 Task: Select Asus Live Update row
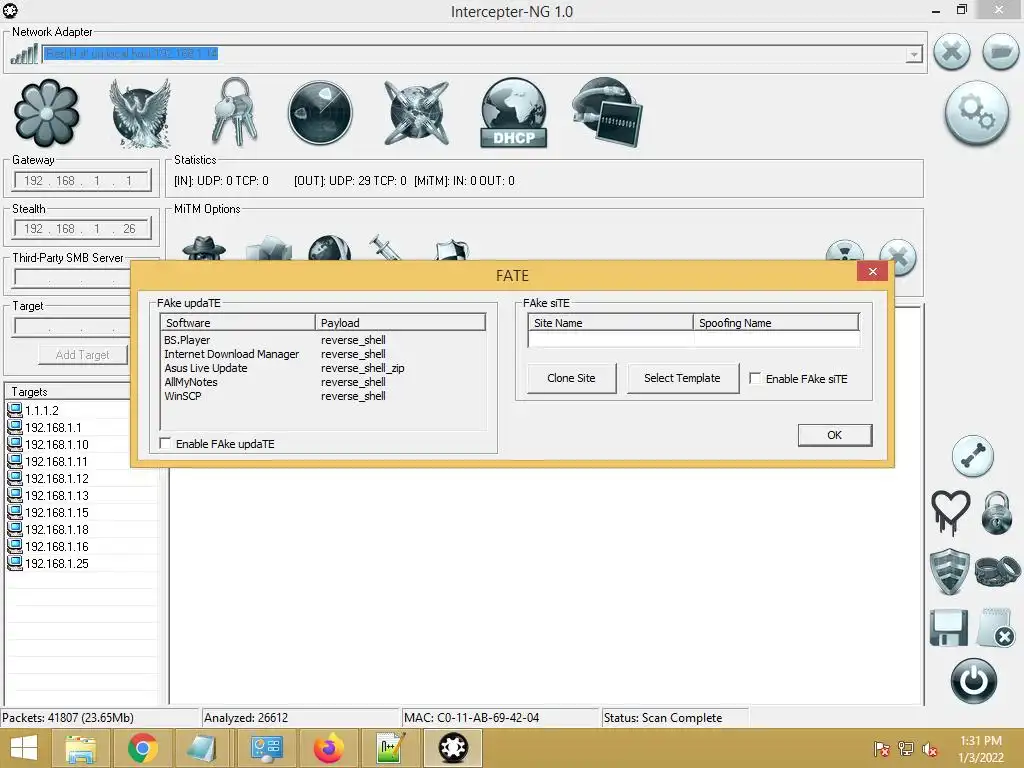pos(323,368)
